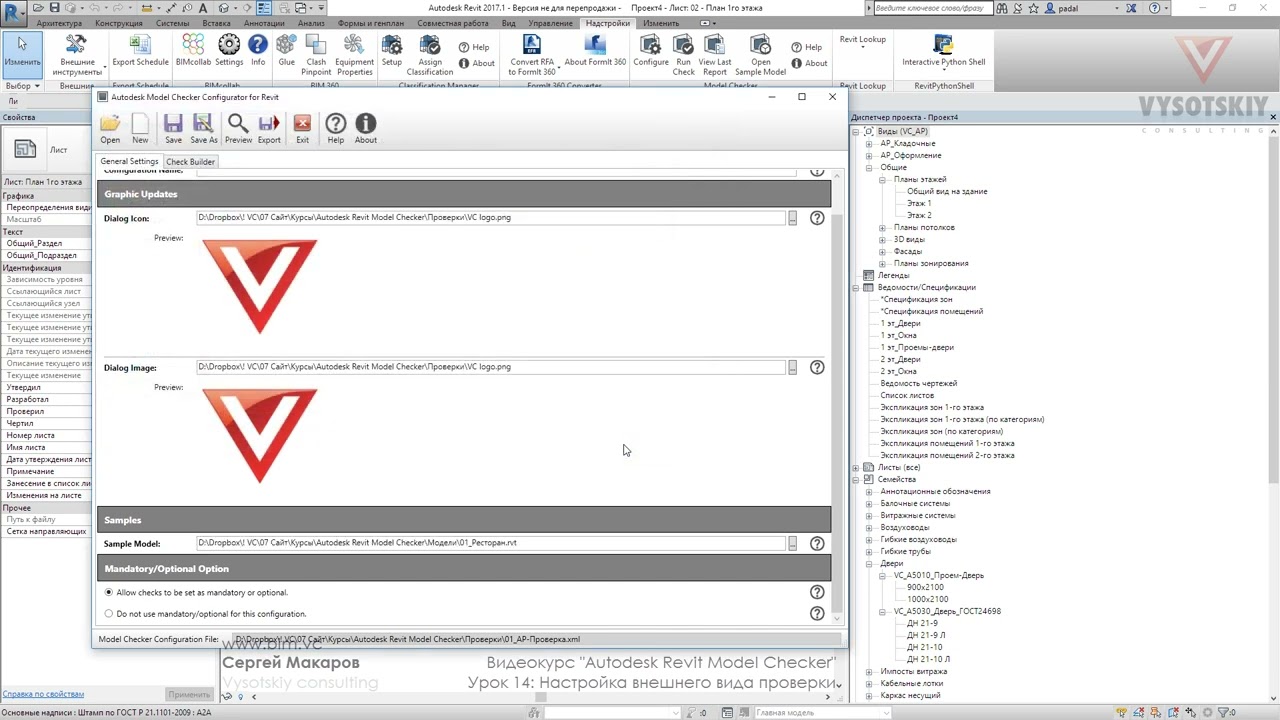This screenshot has width=1280, height=720.
Task: Click the Save As icon in Configurator
Action: point(204,128)
